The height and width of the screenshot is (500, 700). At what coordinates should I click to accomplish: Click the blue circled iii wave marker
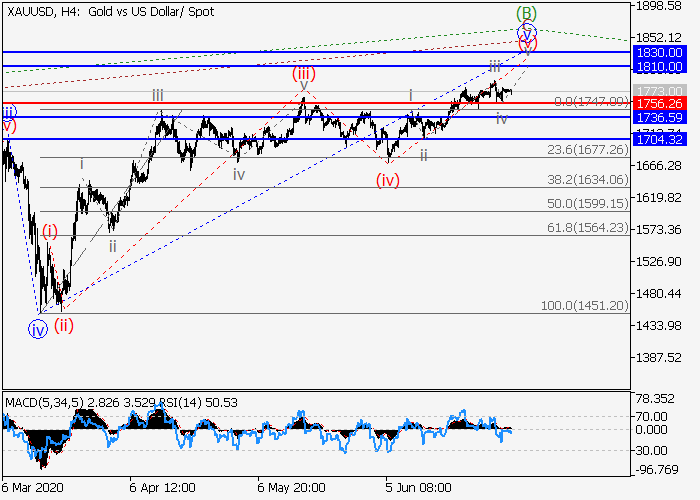pyautogui.click(x=7, y=111)
